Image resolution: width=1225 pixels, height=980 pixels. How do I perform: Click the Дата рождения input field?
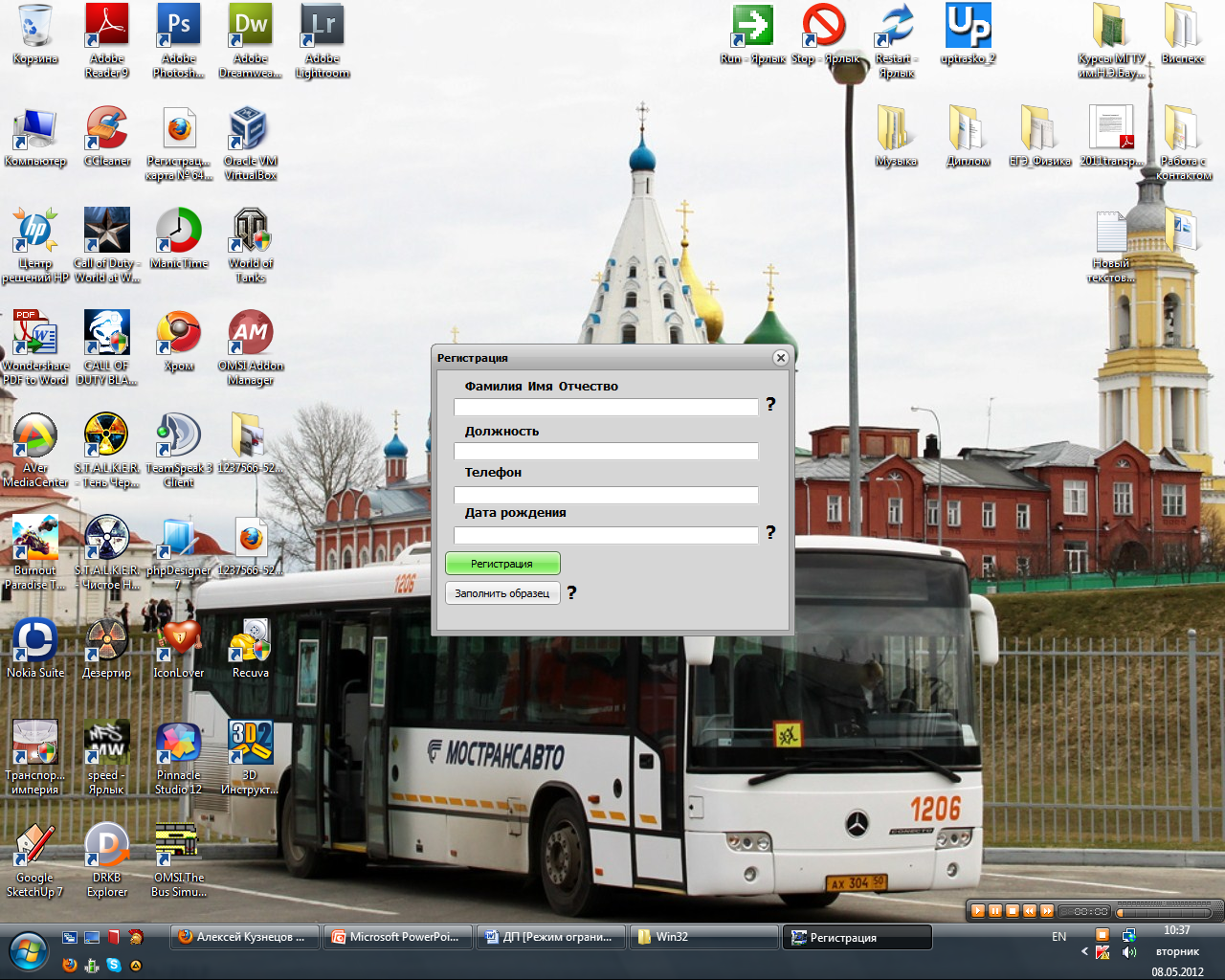point(606,535)
